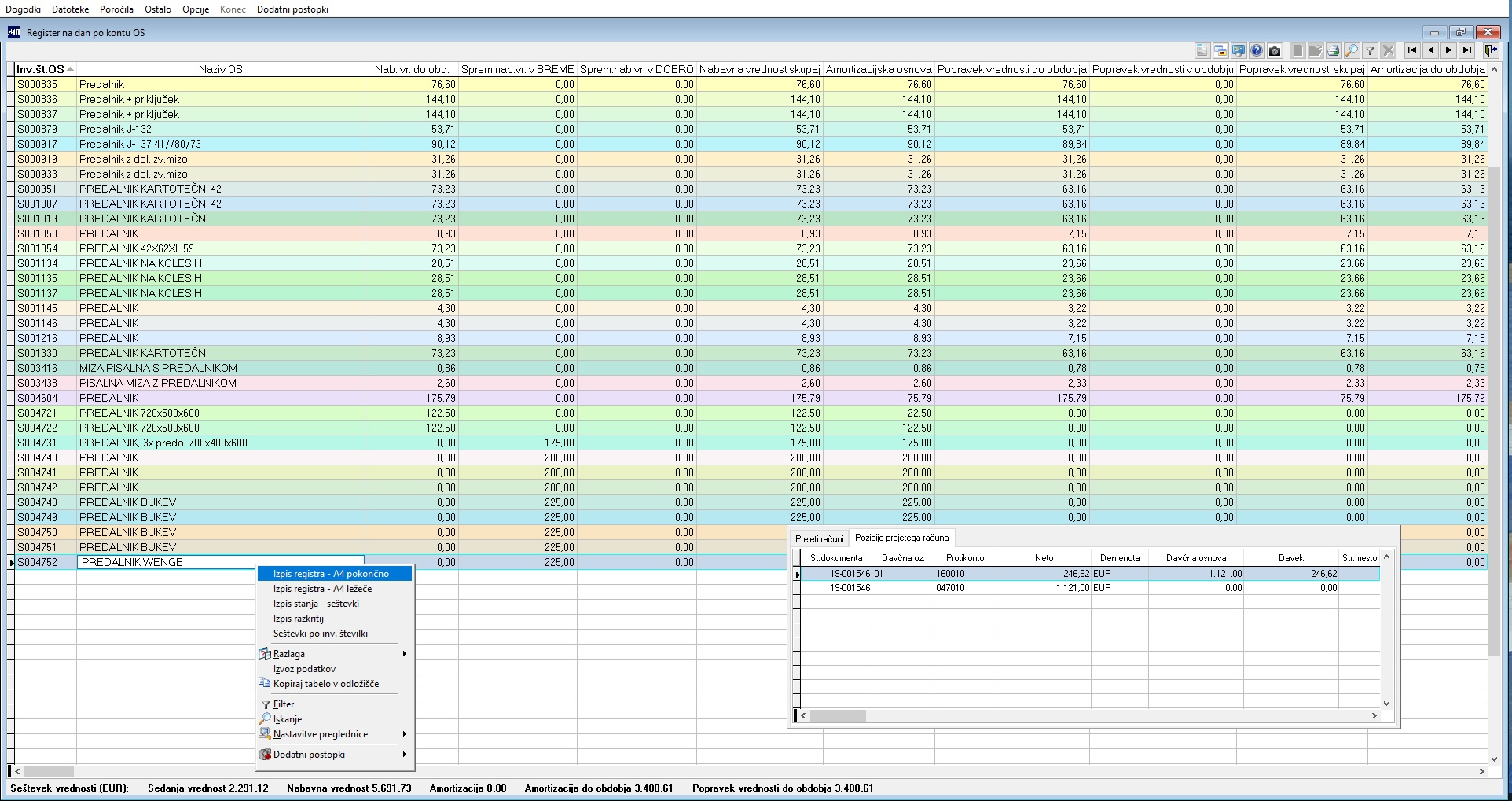
Task: Open help with the question mark icon
Action: coord(1257,51)
